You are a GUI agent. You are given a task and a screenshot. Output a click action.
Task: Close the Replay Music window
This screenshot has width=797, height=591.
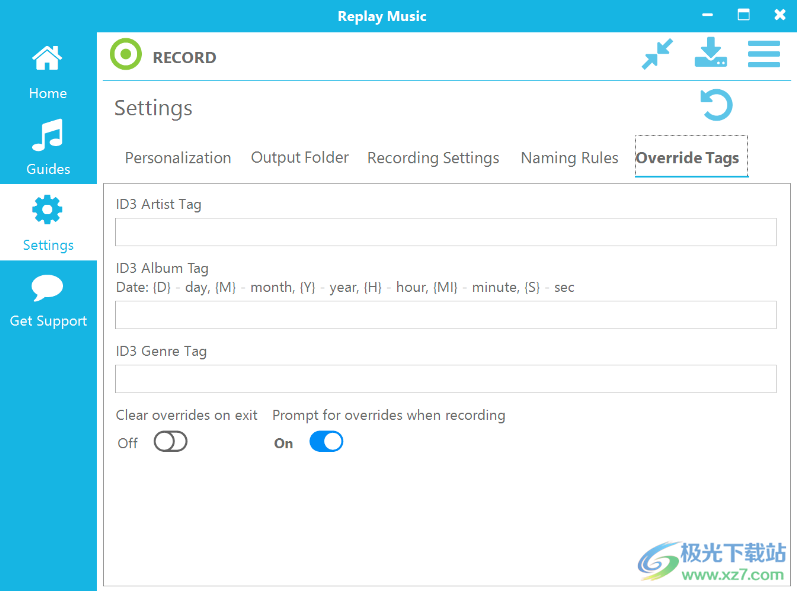coord(780,15)
